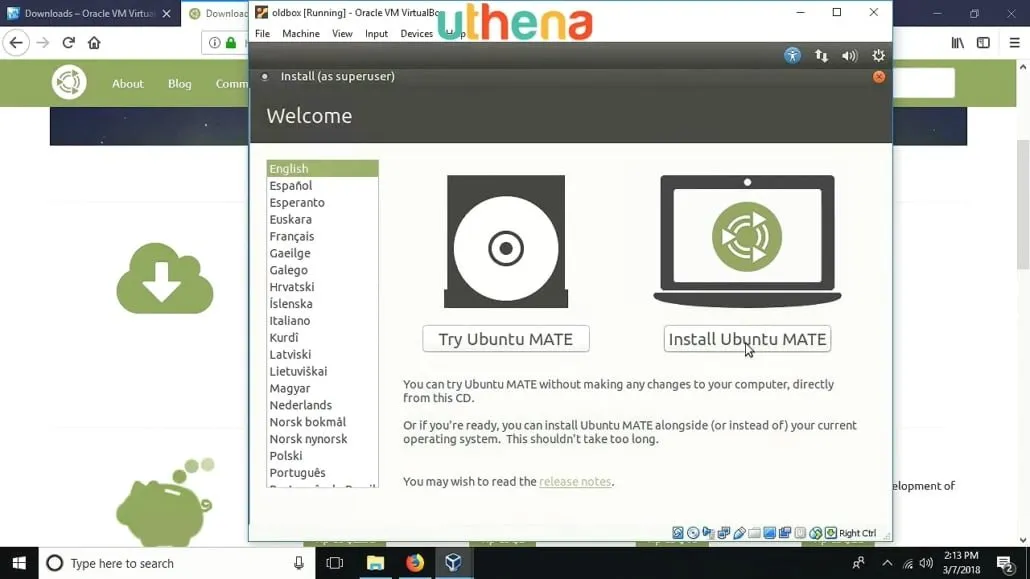Click the laptop image above Install Ubuntu MATE
1030x579 pixels.
(748, 241)
